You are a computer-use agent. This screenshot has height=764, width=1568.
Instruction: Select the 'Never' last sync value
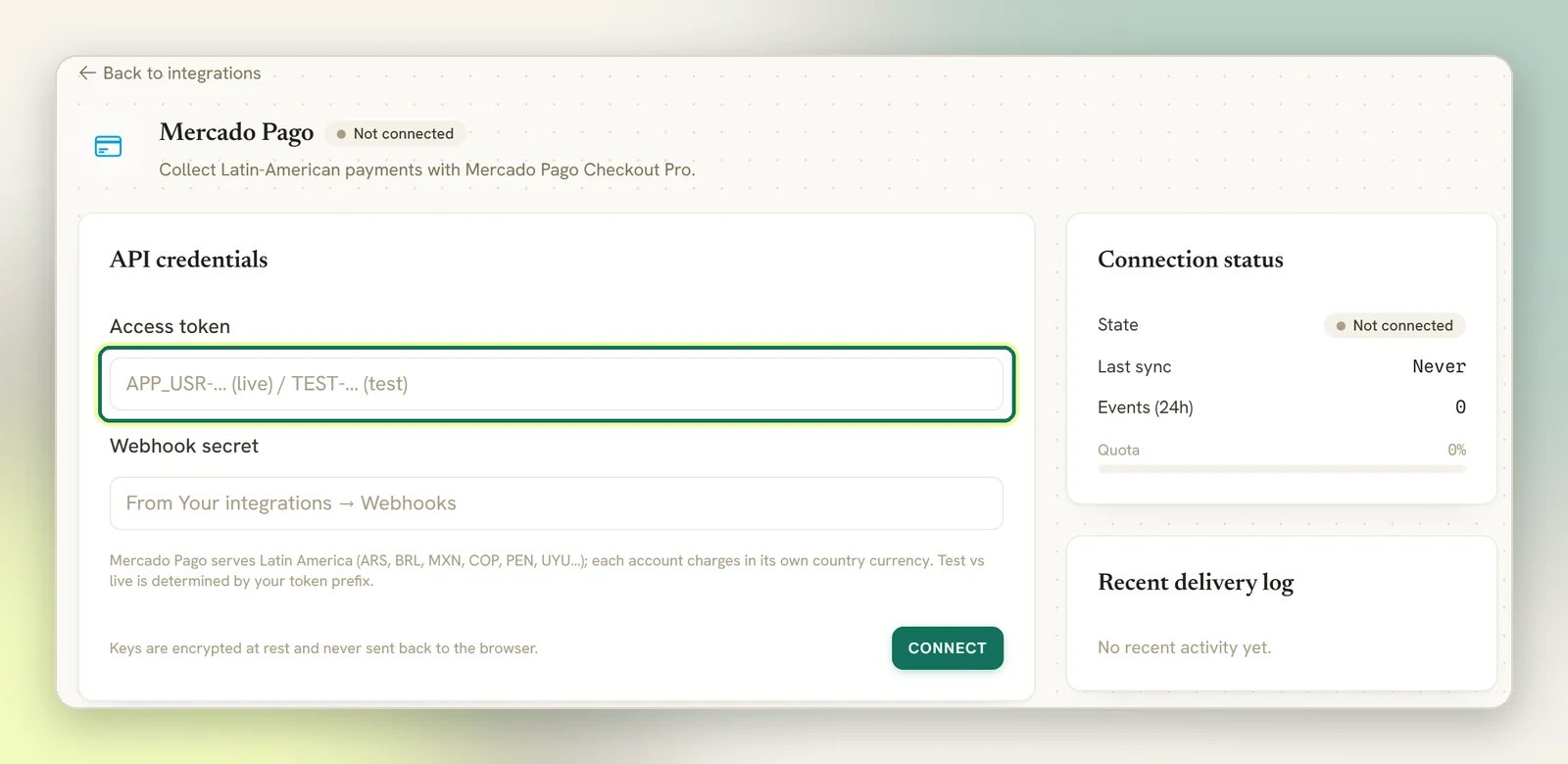[1439, 366]
